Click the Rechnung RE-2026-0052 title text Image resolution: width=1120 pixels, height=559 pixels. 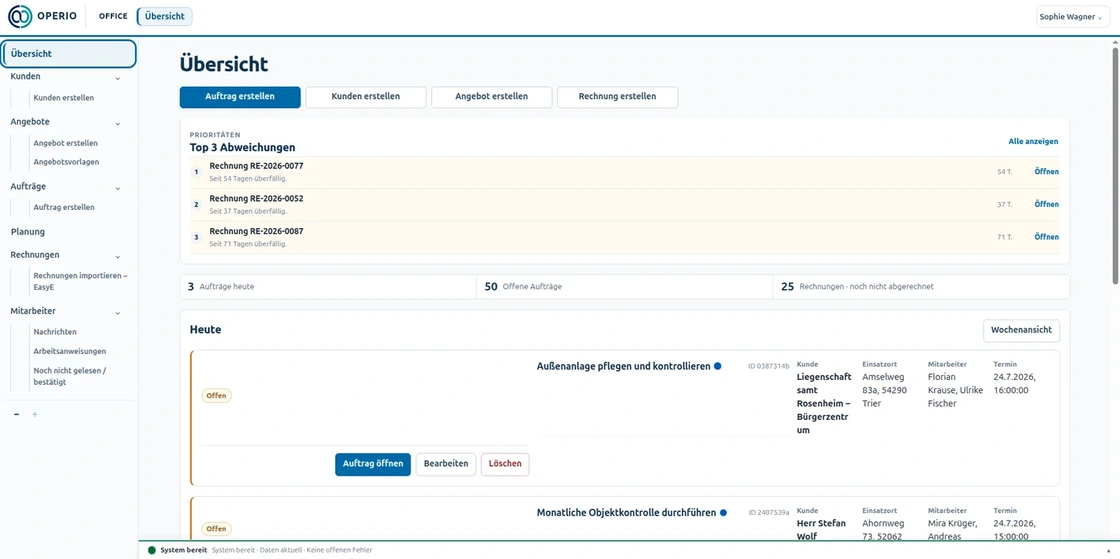256,198
